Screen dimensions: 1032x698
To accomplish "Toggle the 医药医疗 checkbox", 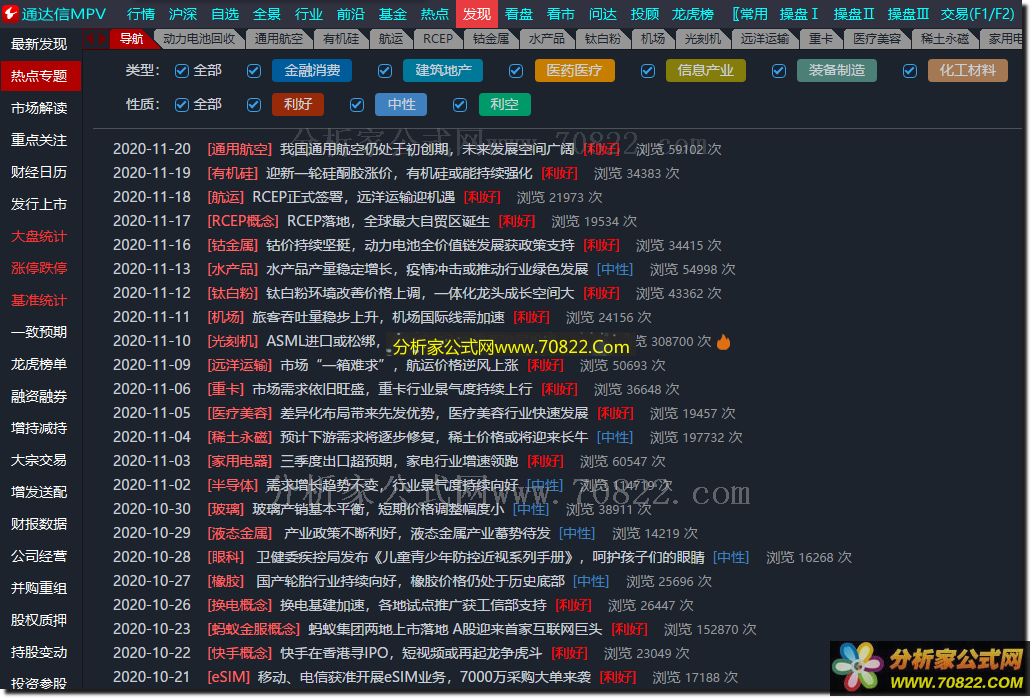I will 516,70.
